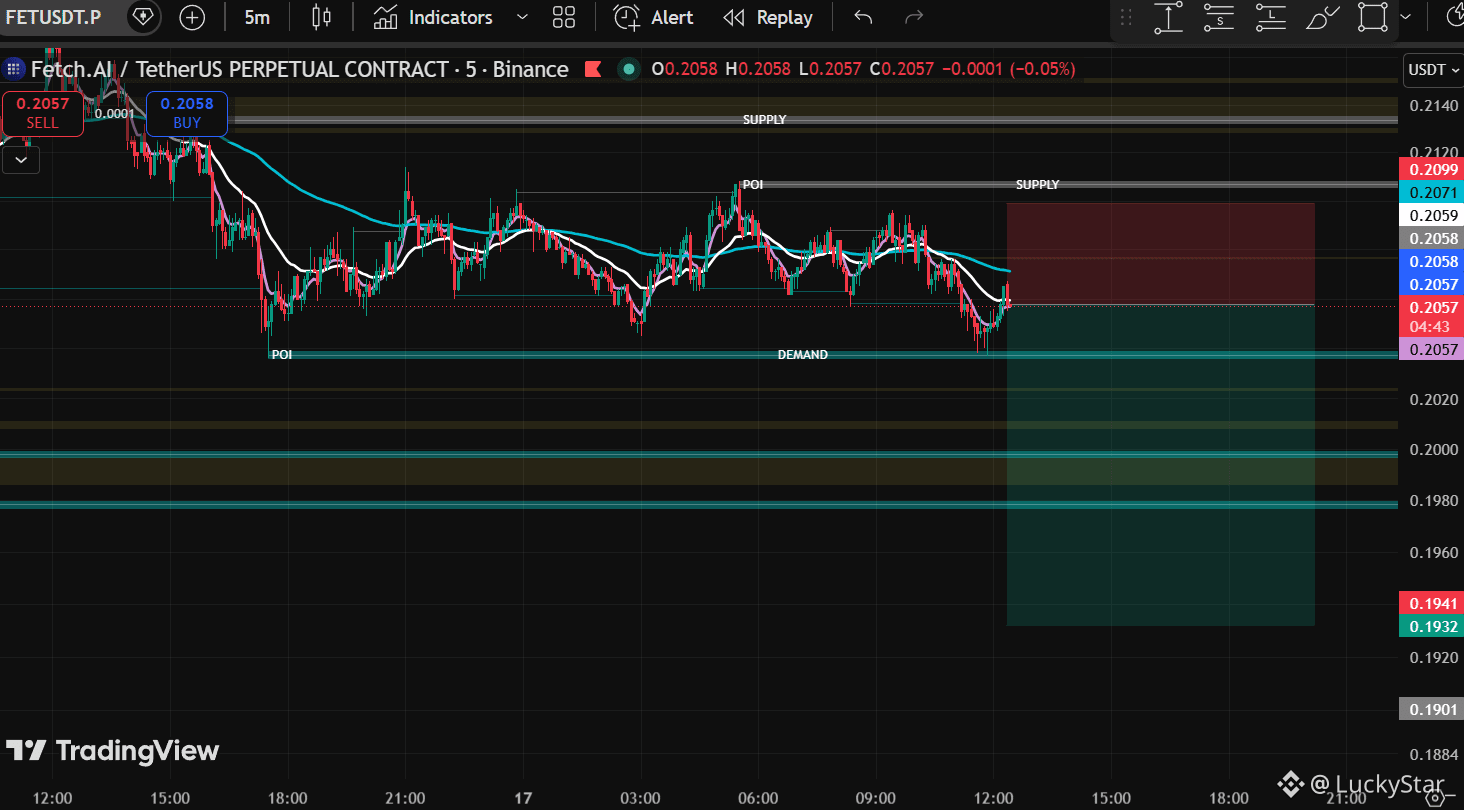
Task: Click the POI label near the 06:00 peak
Action: coord(753,184)
